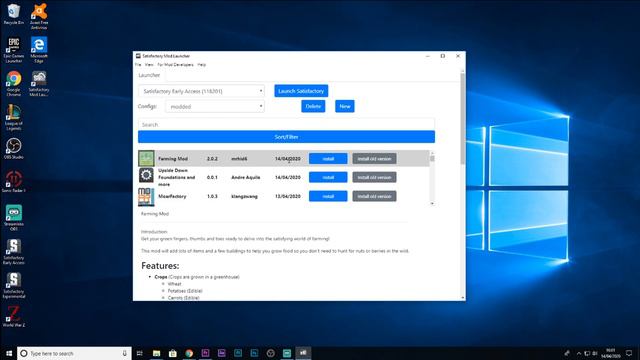Open the taskbar clock and date
Image resolution: width=640 pixels, height=360 pixels.
(611, 353)
